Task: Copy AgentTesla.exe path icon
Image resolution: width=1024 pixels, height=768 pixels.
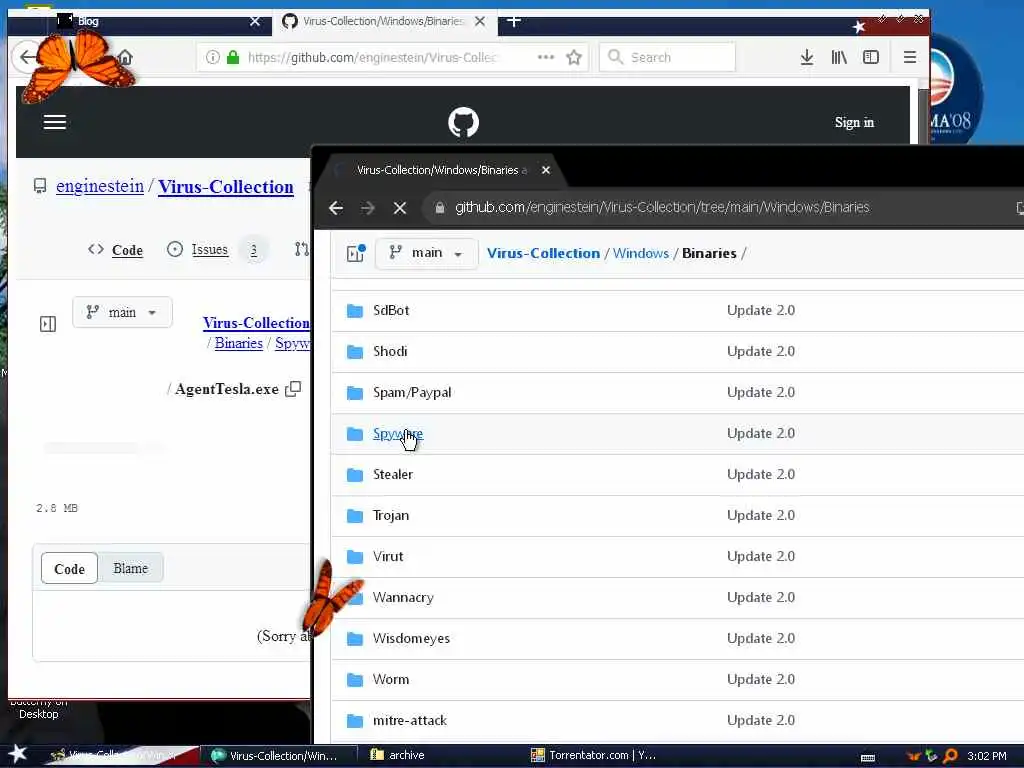Action: 293,389
